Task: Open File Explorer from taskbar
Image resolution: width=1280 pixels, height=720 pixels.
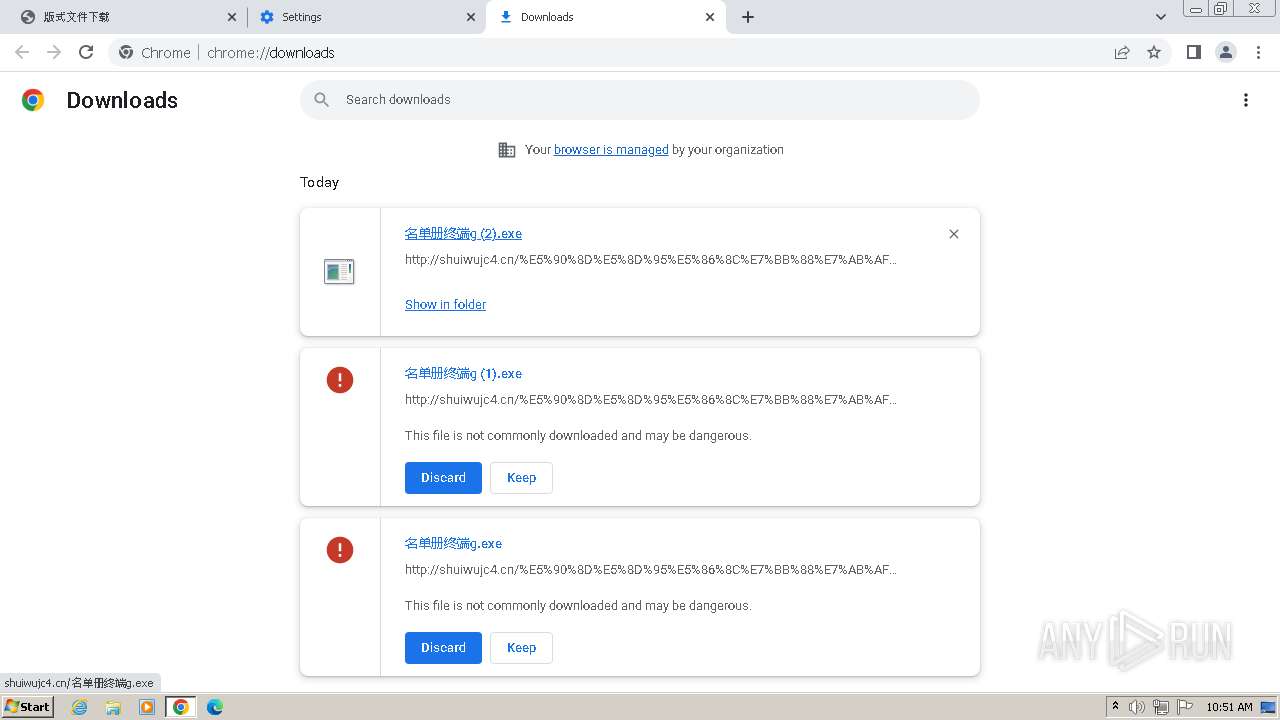Action: click(x=113, y=707)
